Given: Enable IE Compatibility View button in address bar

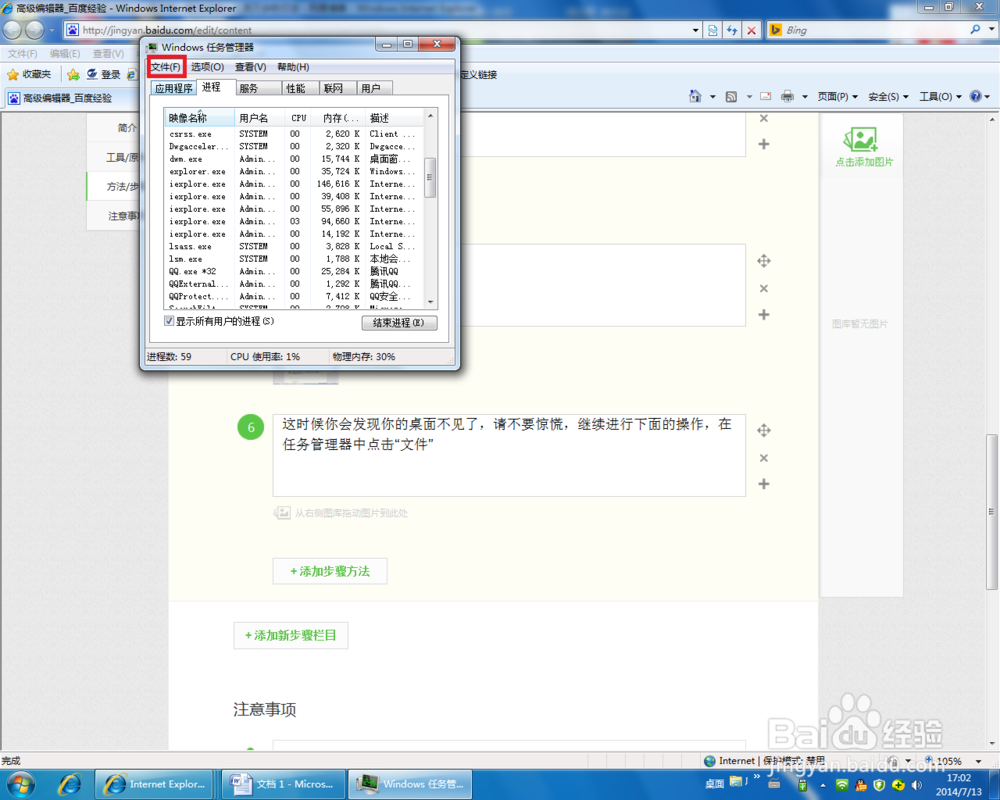Looking at the screenshot, I should pyautogui.click(x=712, y=30).
